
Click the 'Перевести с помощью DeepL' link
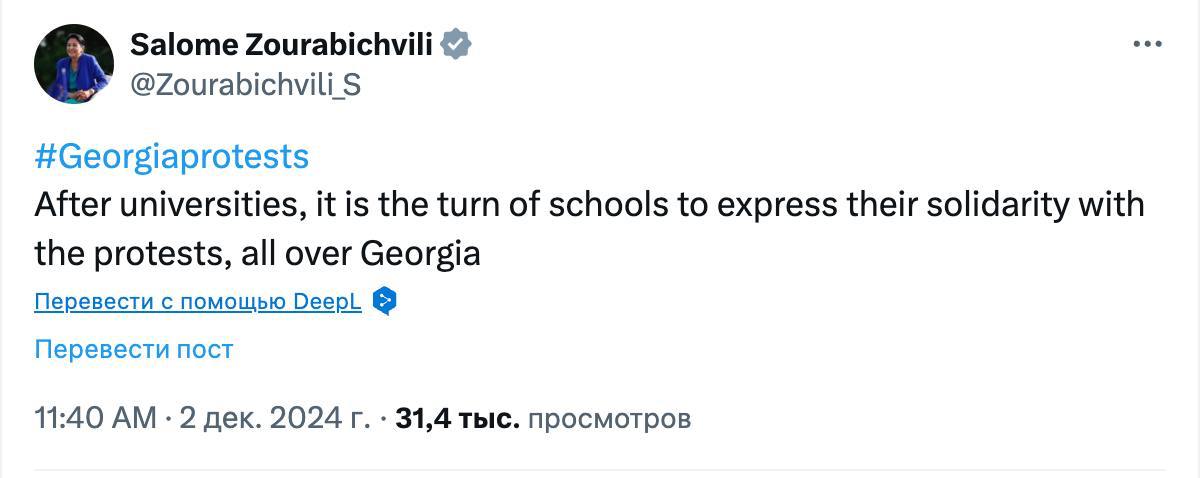[x=198, y=302]
